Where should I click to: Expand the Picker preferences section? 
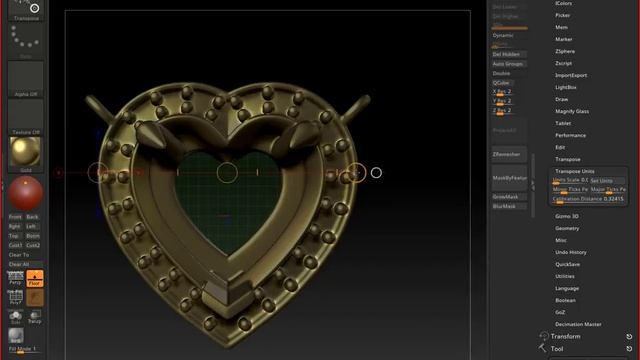(x=562, y=16)
